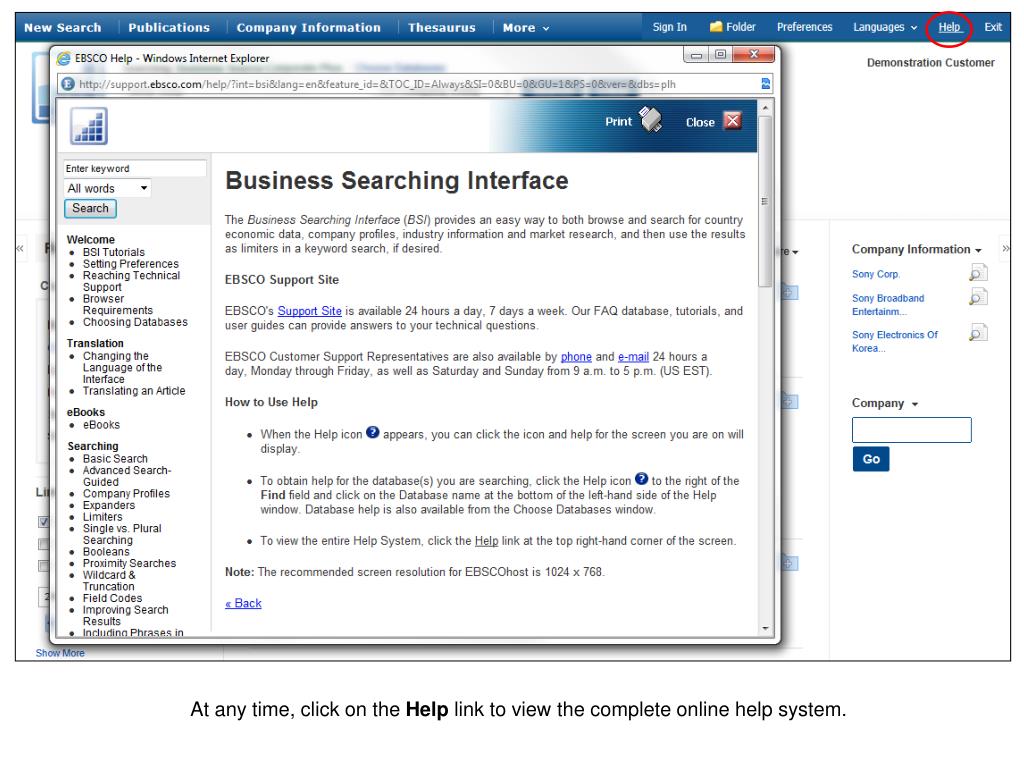1024x768 pixels.
Task: Open Company Information in top menu
Action: tap(308, 27)
